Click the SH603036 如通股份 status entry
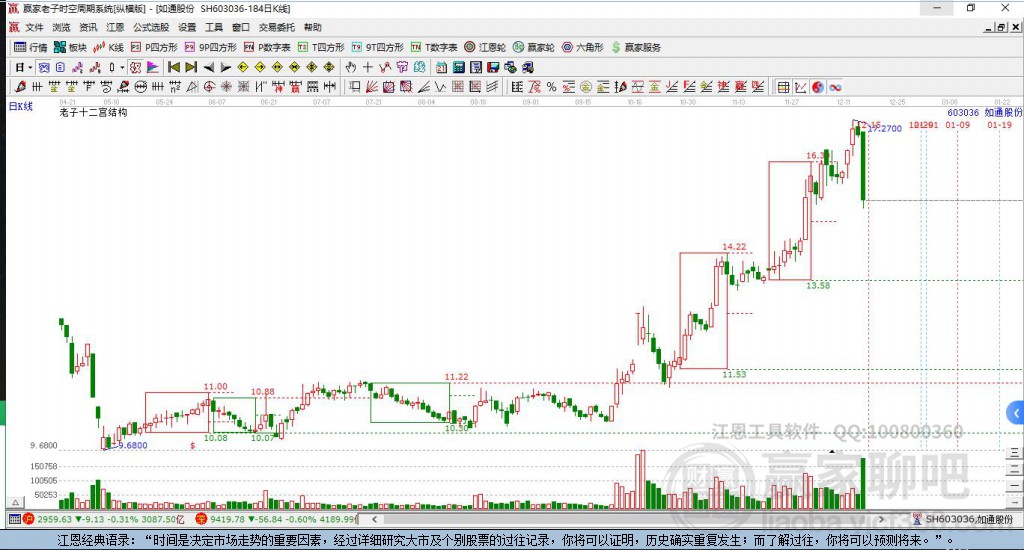 963,519
